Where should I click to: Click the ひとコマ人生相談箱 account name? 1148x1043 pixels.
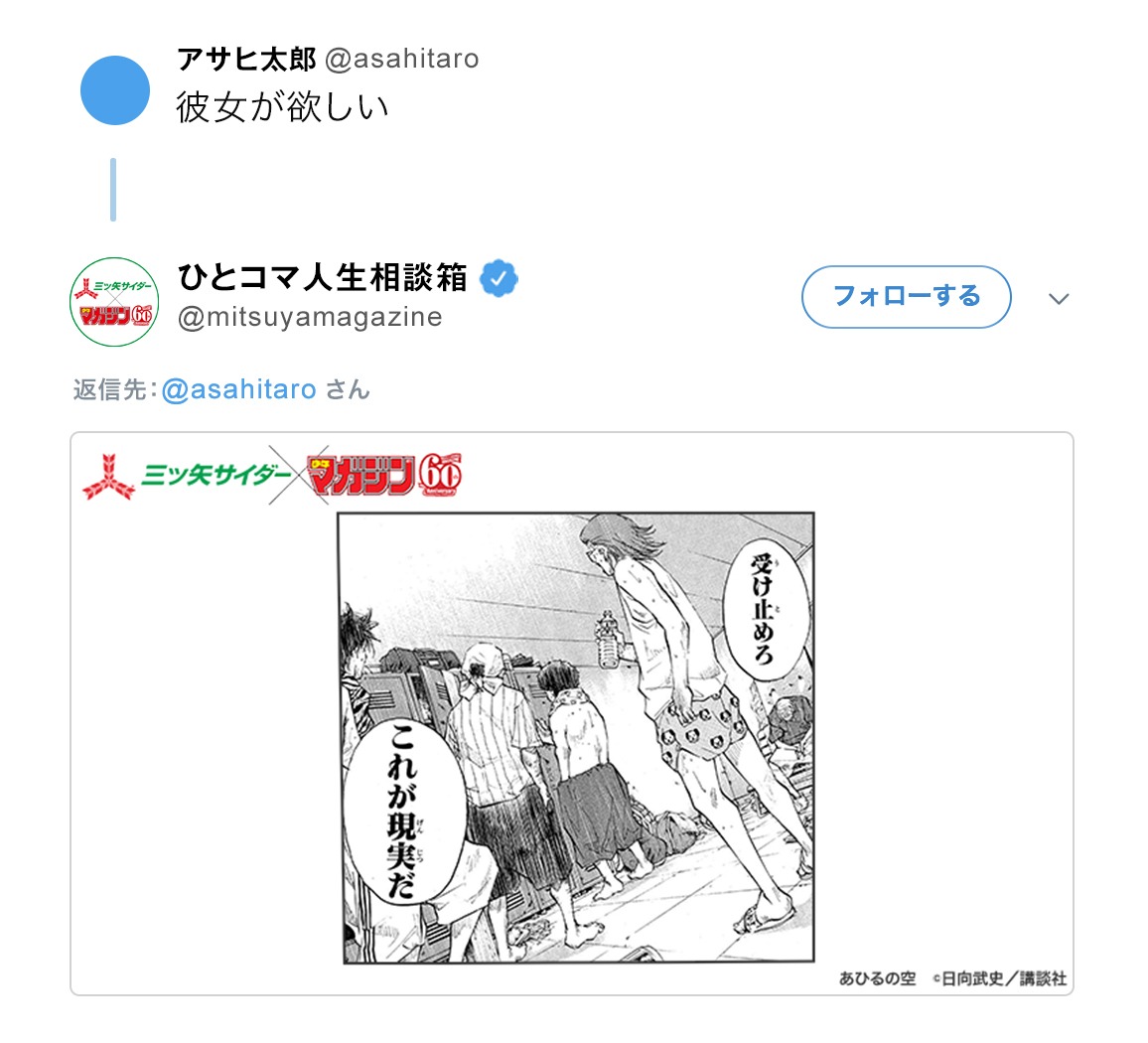point(322,277)
